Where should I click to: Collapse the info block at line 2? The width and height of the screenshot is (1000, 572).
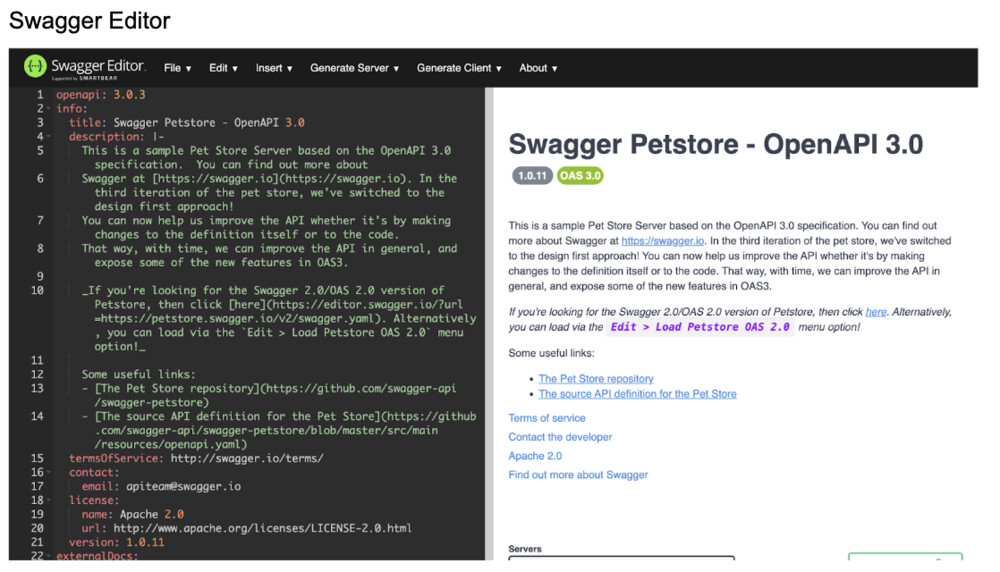pyautogui.click(x=48, y=109)
